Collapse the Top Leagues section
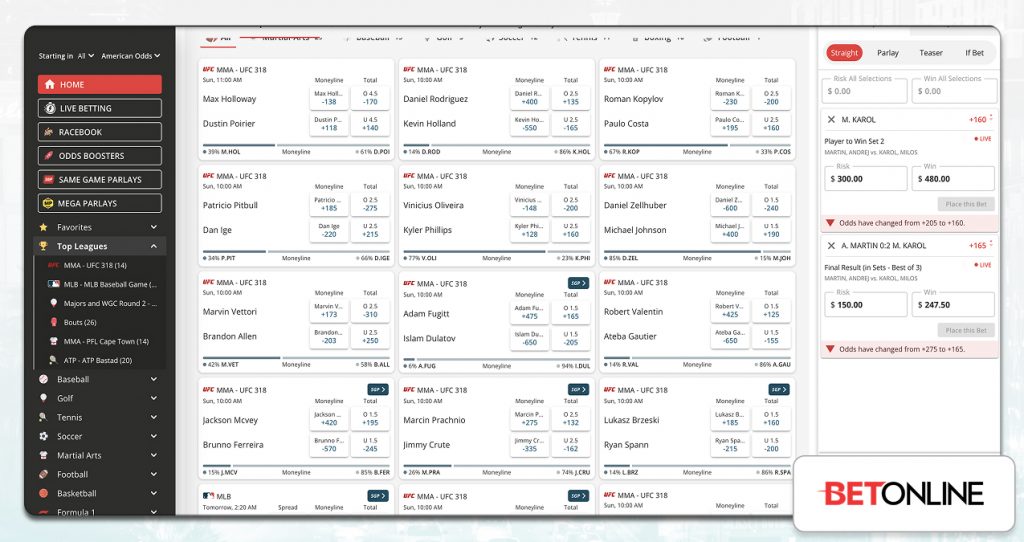 click(154, 246)
